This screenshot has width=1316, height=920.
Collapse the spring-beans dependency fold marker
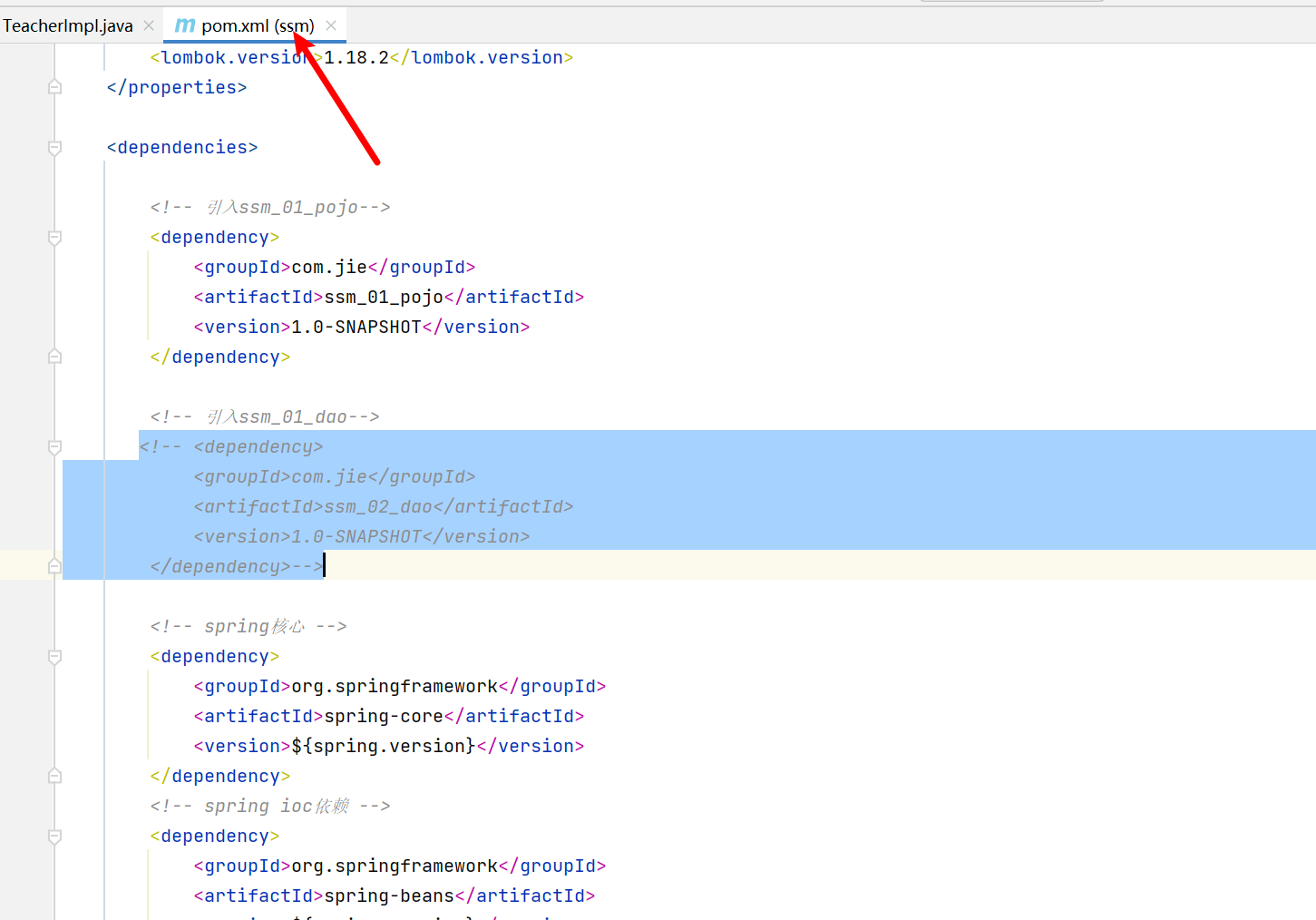pyautogui.click(x=54, y=836)
